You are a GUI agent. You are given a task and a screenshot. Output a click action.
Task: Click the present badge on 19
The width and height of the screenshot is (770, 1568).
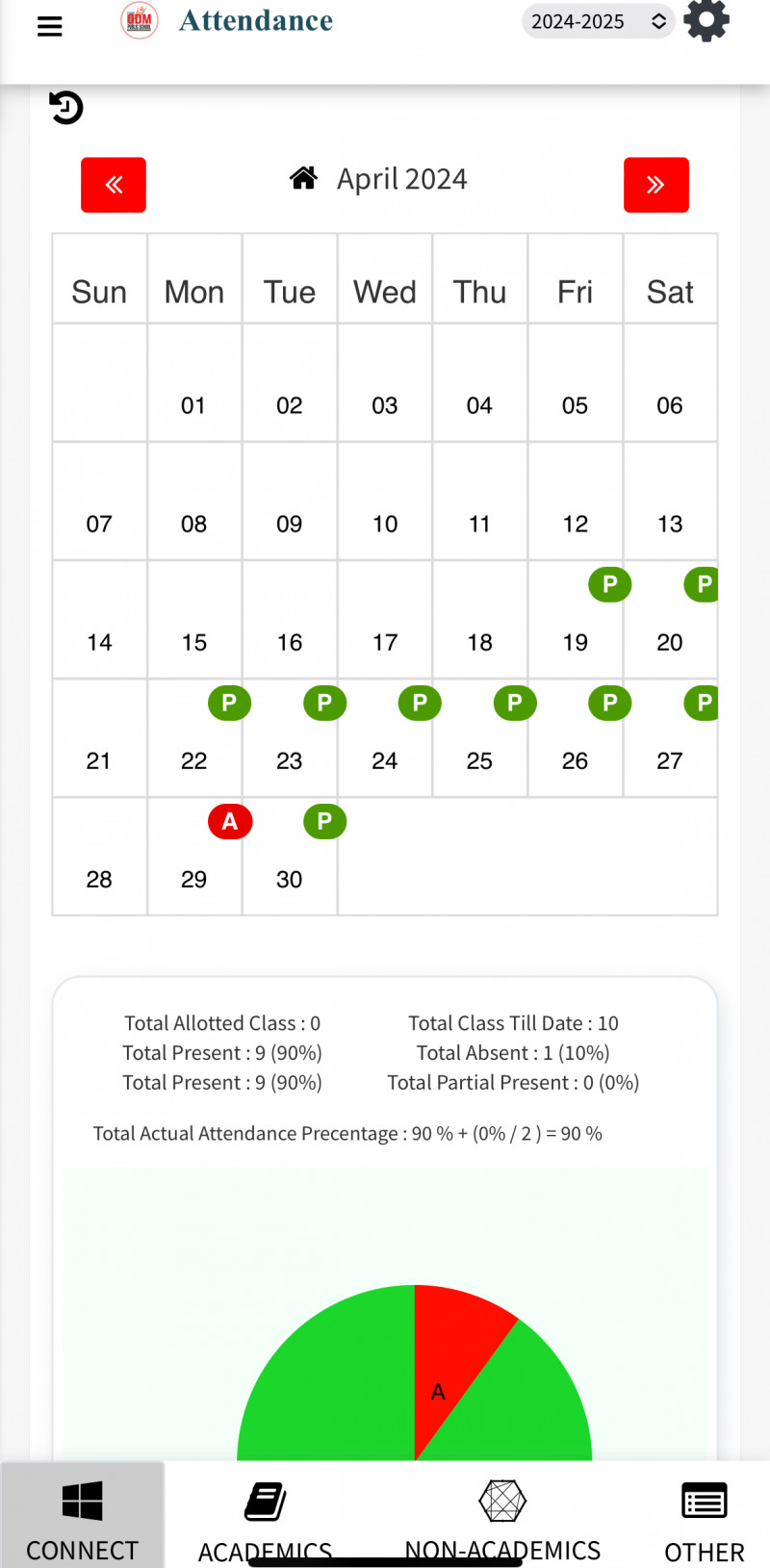pos(609,584)
